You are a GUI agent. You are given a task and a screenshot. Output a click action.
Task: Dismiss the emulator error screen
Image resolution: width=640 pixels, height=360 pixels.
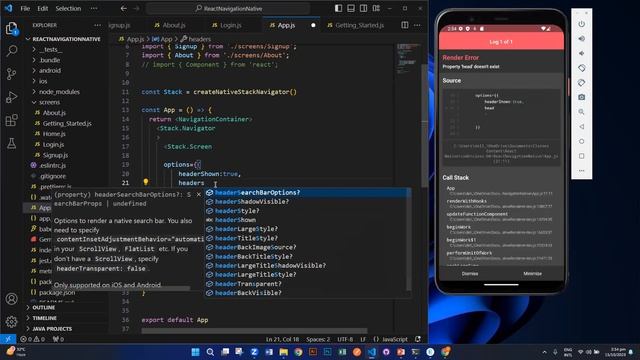470,273
